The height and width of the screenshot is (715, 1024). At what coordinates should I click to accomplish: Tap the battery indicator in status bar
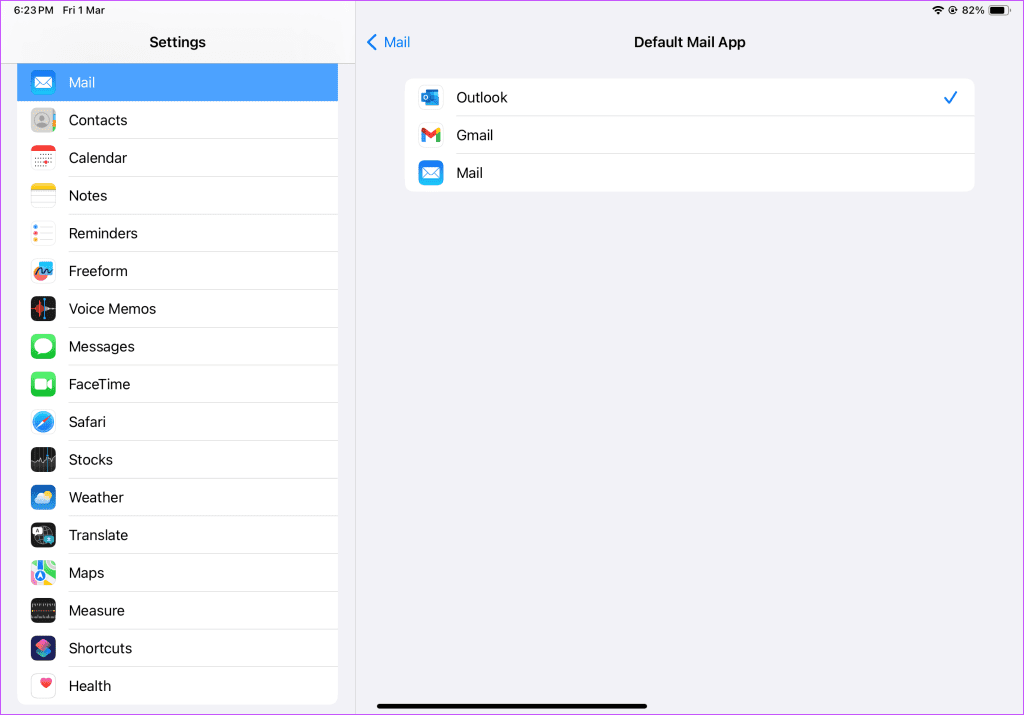coord(1000,10)
